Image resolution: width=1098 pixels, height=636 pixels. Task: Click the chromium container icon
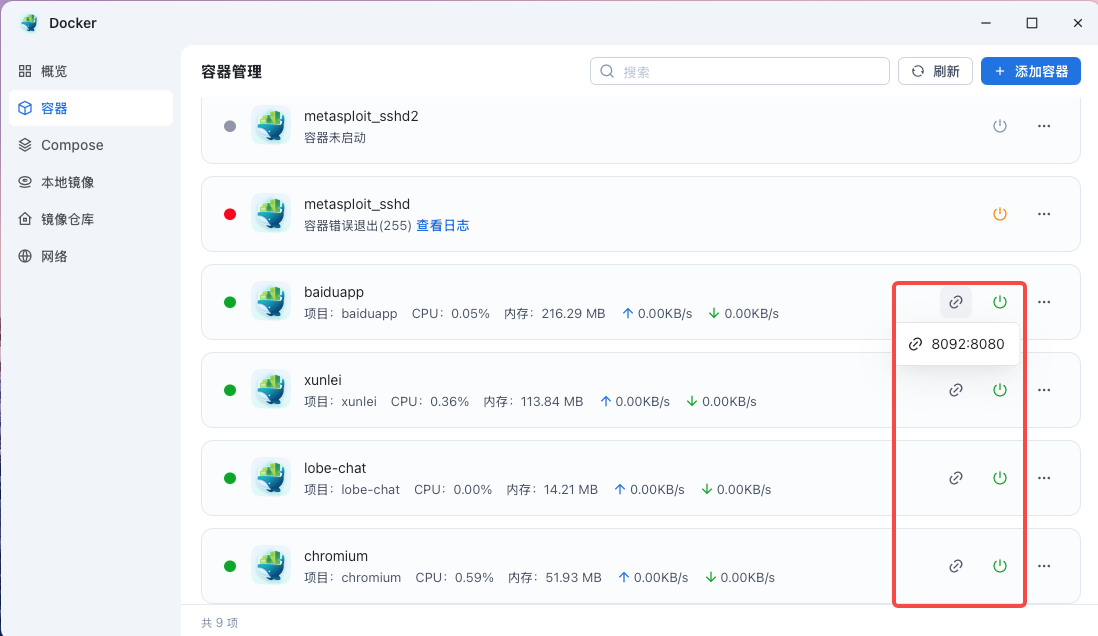click(271, 565)
